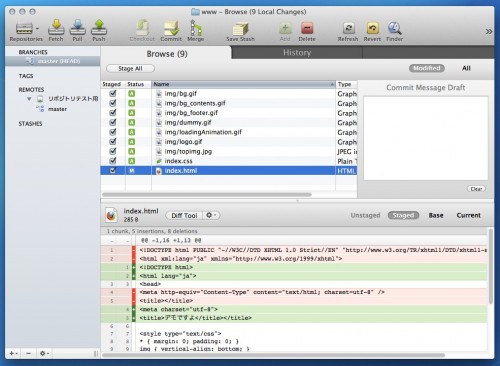Show the Staged diff view
Viewport: 500px width, 366px height.
pyautogui.click(x=403, y=215)
